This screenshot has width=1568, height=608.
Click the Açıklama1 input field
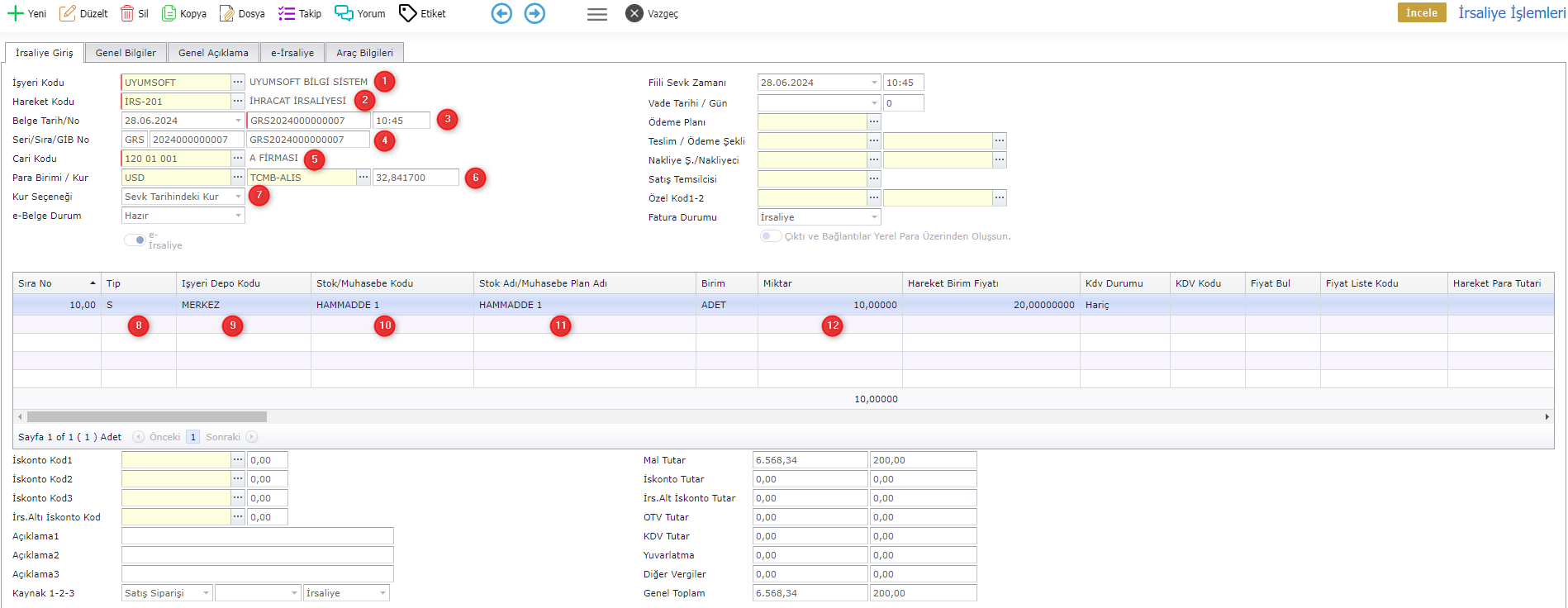point(258,536)
